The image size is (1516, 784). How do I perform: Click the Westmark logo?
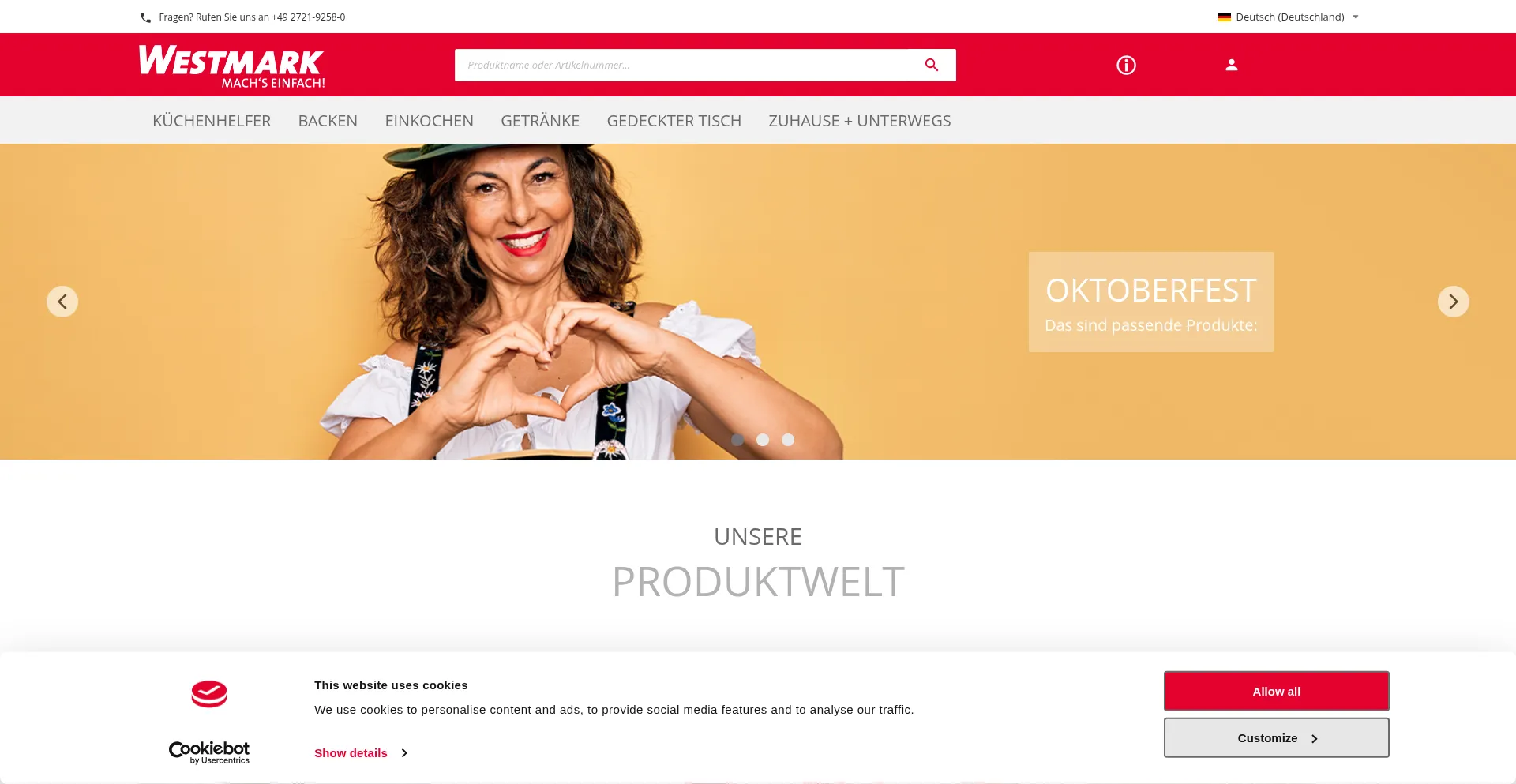point(231,66)
